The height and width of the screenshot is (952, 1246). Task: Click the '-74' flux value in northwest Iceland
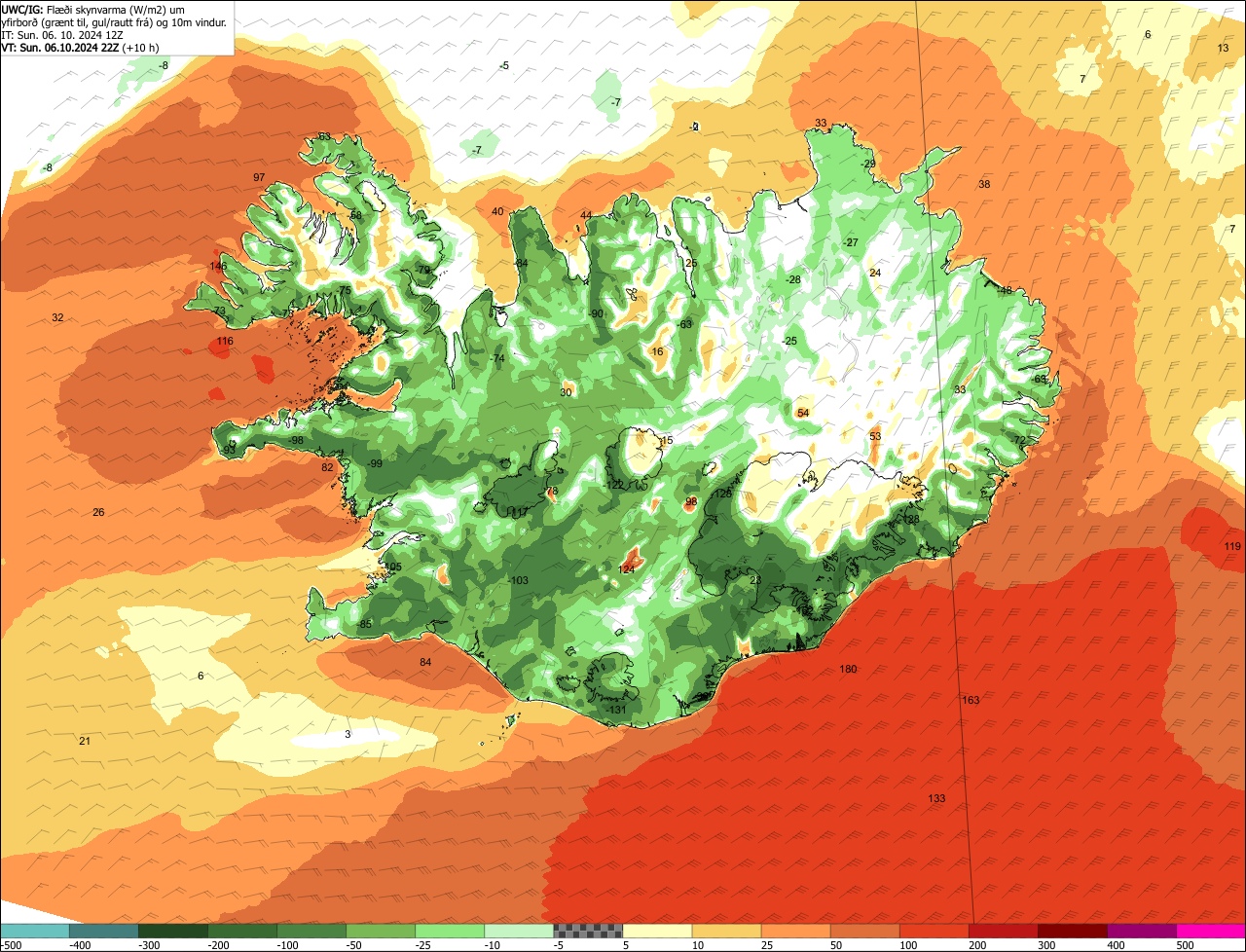tap(497, 358)
